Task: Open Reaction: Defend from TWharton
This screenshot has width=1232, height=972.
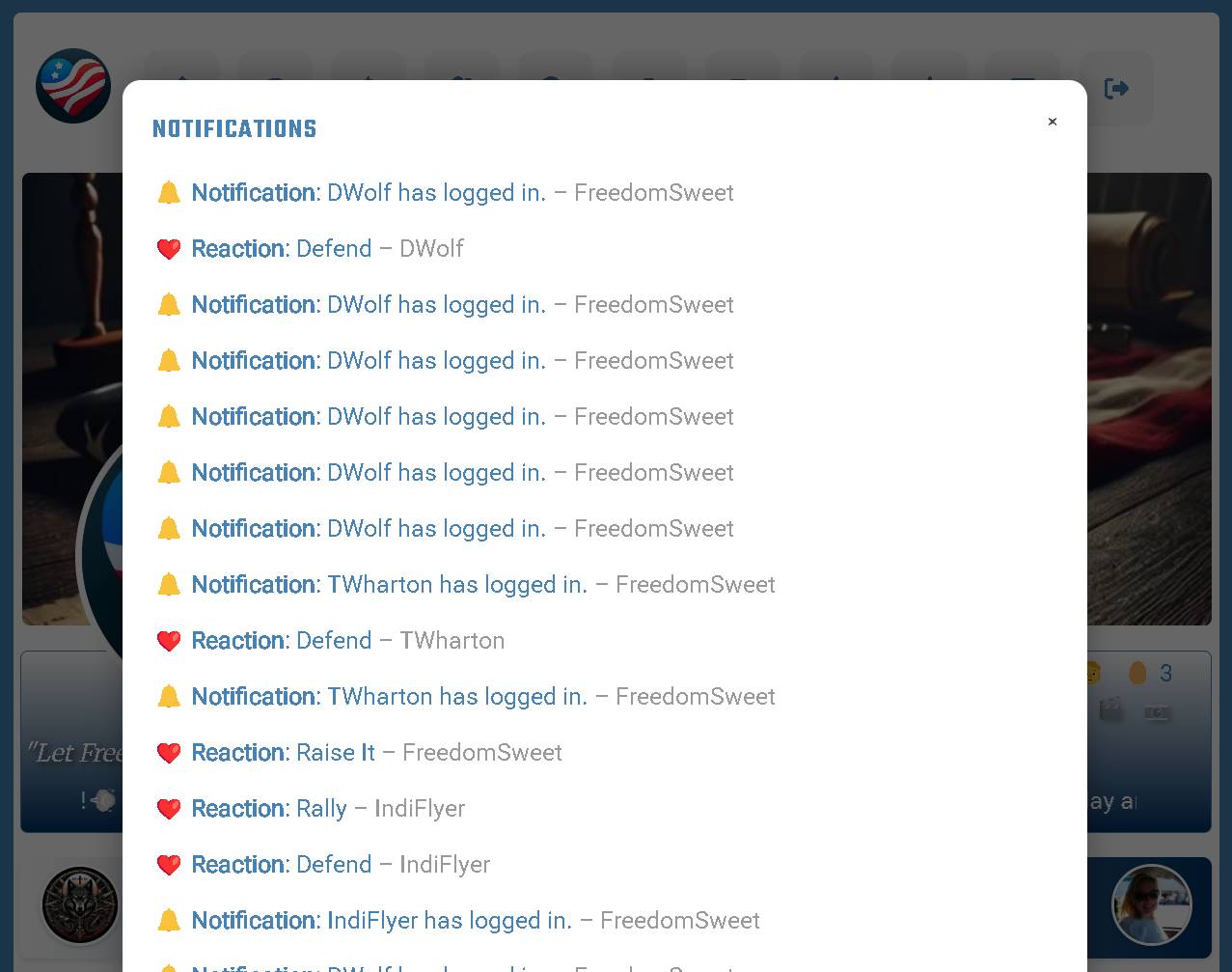Action: [x=330, y=641]
